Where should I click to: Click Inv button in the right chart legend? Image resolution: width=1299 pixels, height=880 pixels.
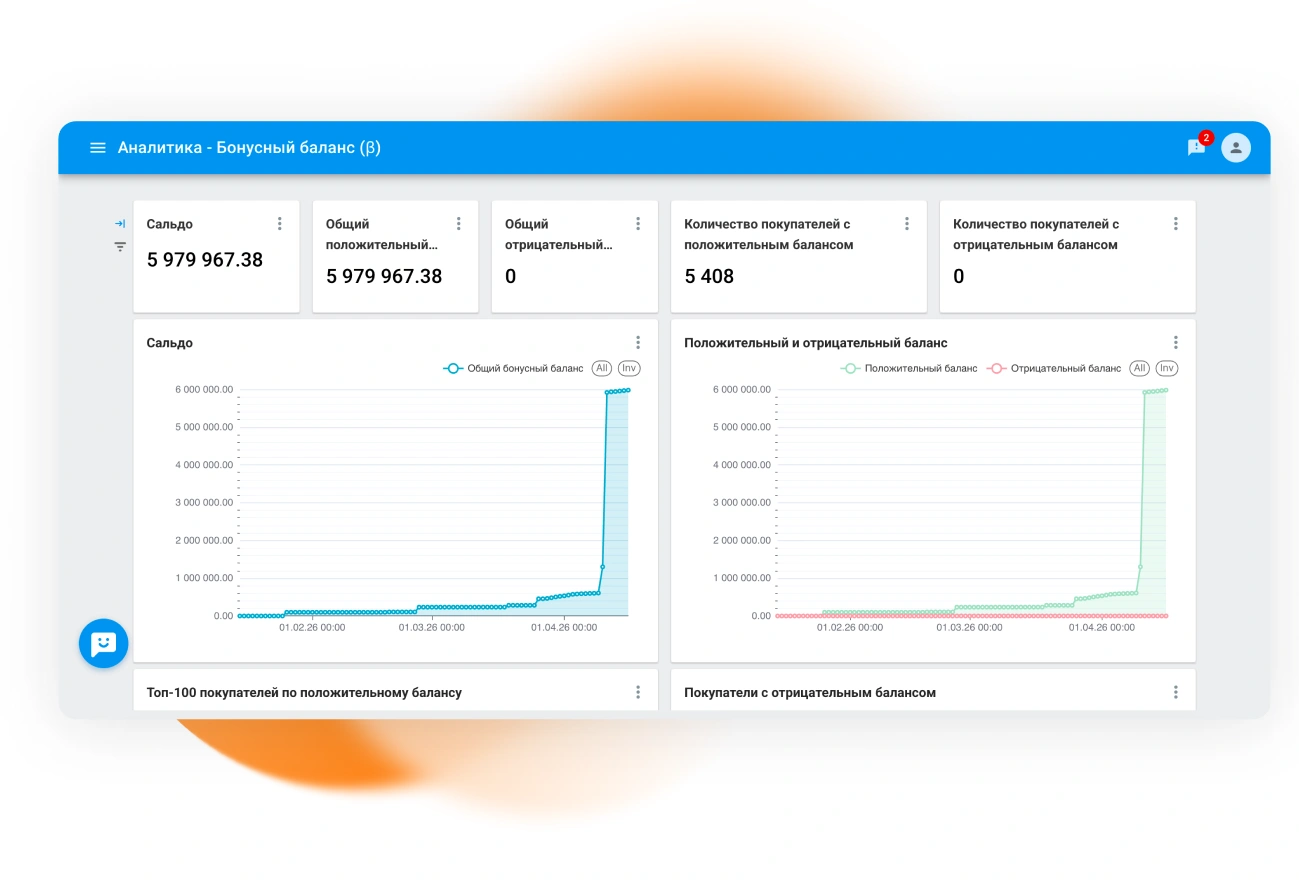tap(1166, 368)
